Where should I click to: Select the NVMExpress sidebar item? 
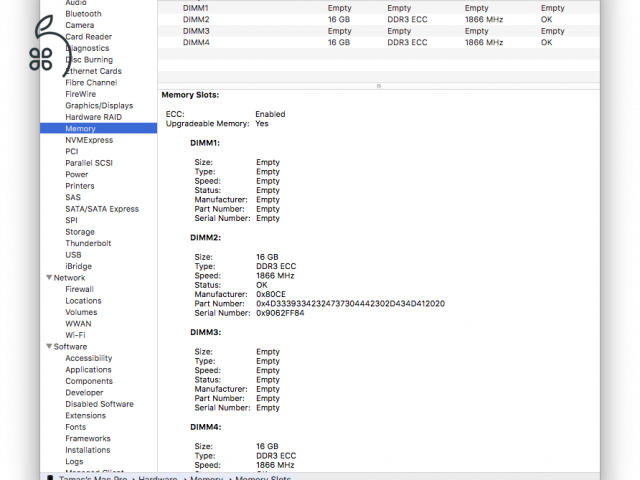[x=89, y=140]
